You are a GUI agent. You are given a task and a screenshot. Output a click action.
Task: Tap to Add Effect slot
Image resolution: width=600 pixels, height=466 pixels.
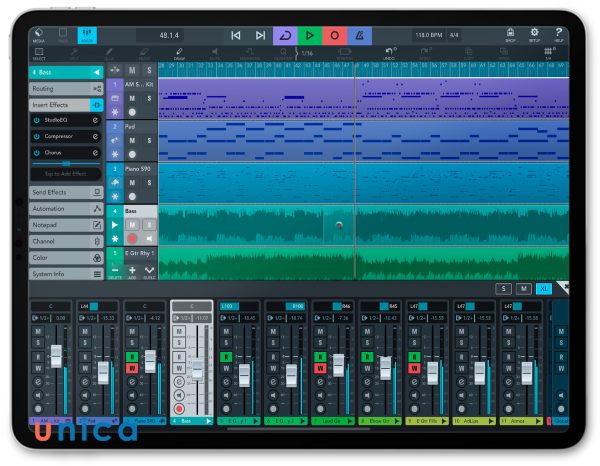pyautogui.click(x=66, y=174)
